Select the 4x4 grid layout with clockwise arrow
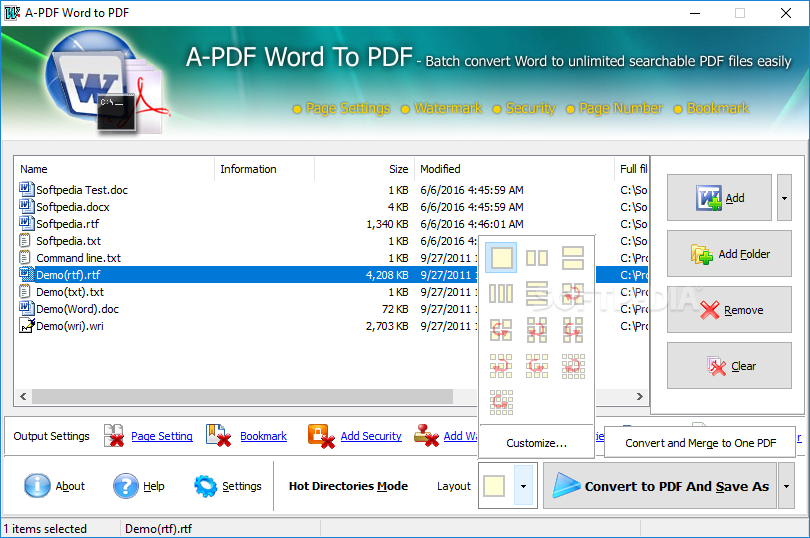810x538 pixels. 573,366
